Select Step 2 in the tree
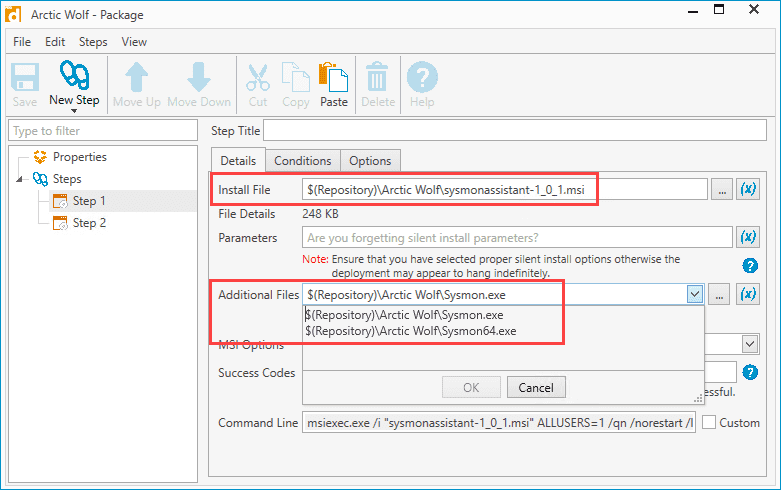 point(89,223)
